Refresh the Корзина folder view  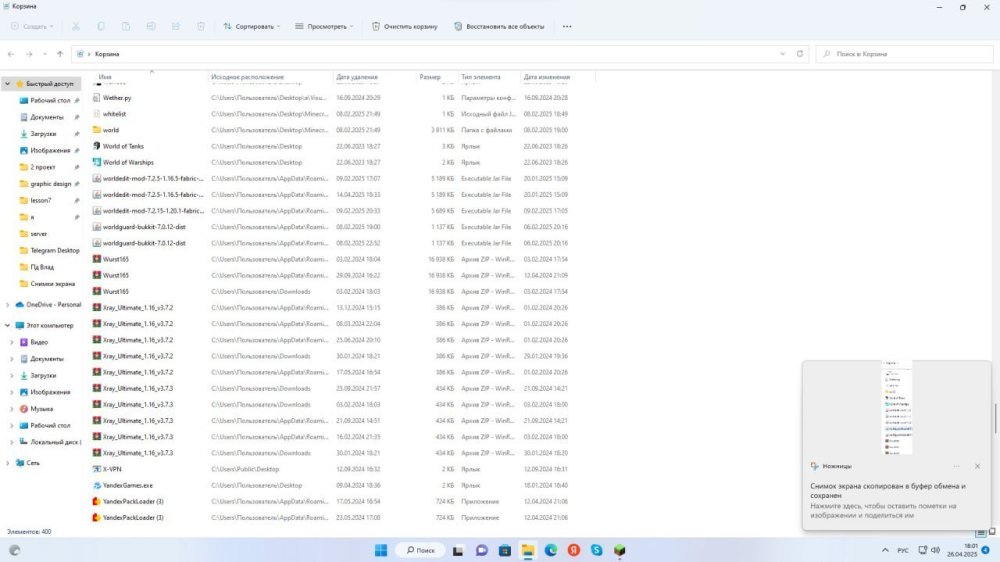coord(800,54)
